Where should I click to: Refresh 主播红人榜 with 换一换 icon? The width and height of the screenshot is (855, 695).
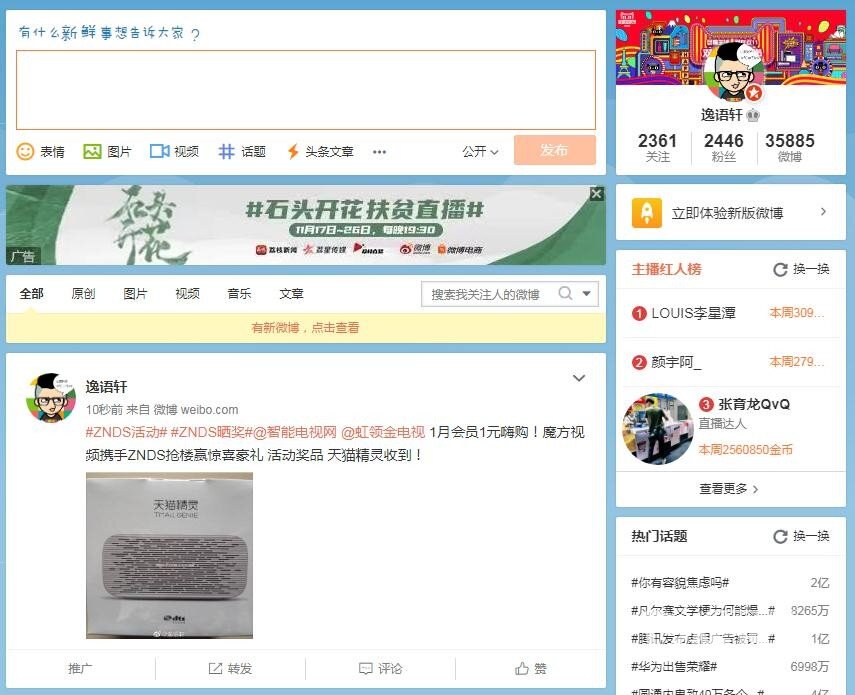point(780,269)
